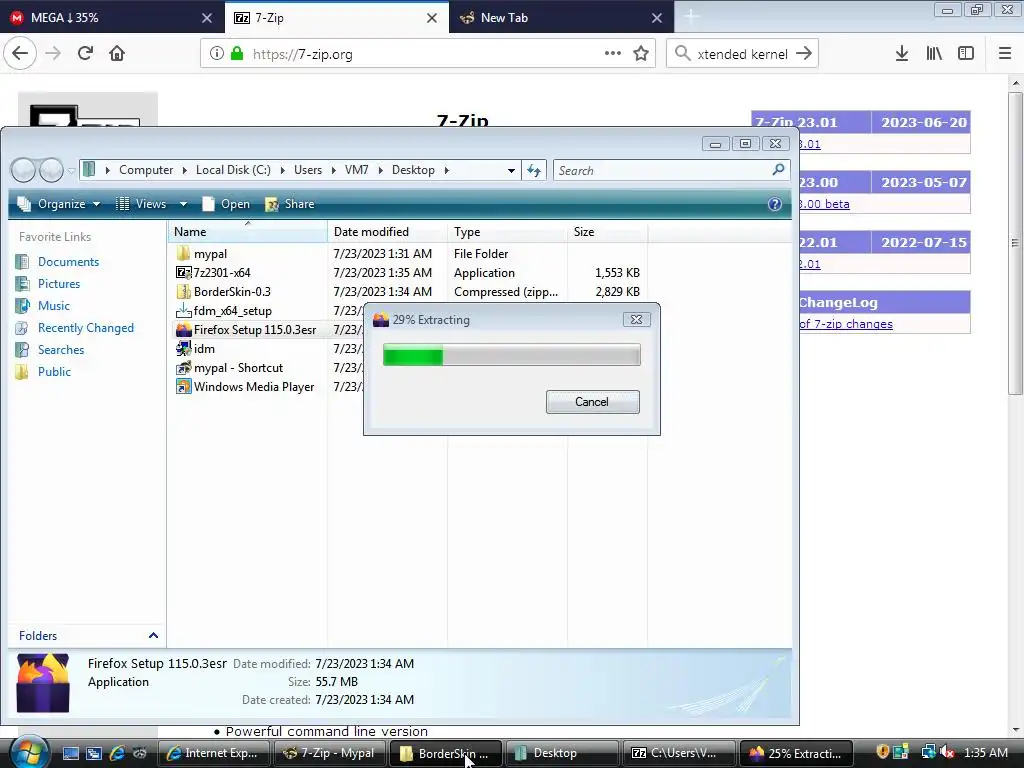Cancel the extraction in progress
The image size is (1024, 768).
pos(592,402)
